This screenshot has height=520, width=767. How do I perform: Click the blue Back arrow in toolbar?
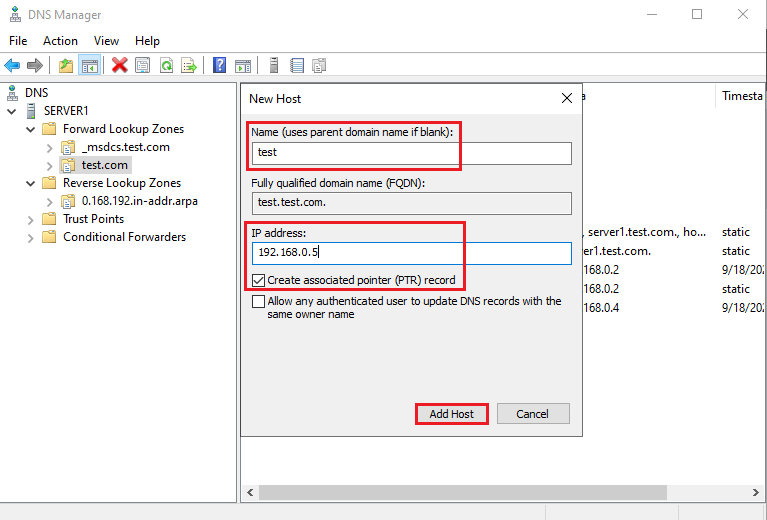point(12,66)
